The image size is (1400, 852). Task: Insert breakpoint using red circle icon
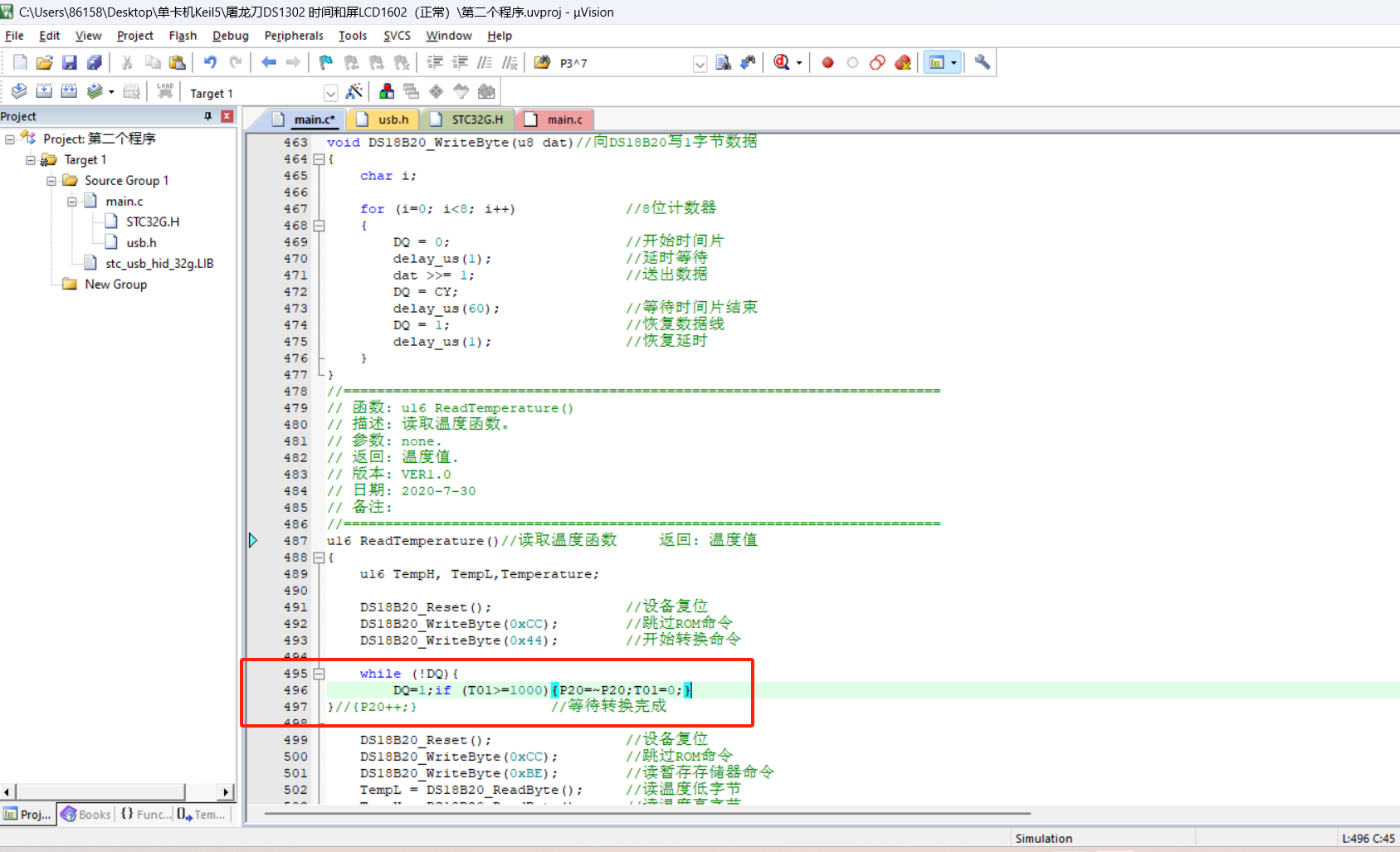point(827,62)
